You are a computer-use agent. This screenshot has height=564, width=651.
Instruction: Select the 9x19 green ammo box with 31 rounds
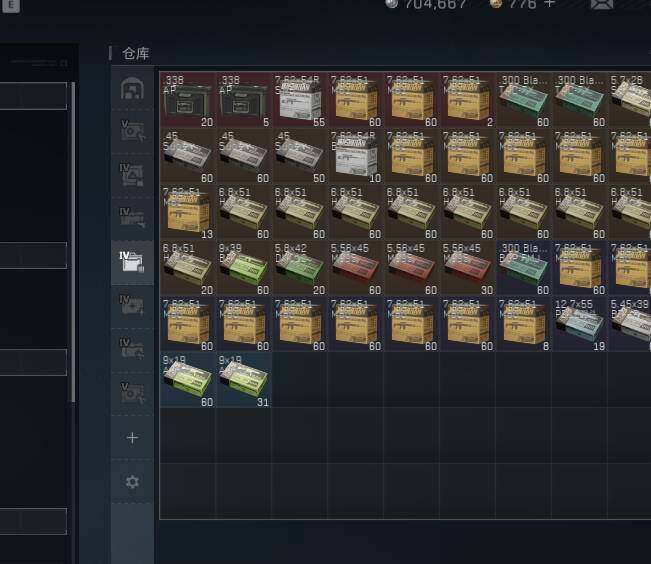coord(244,380)
